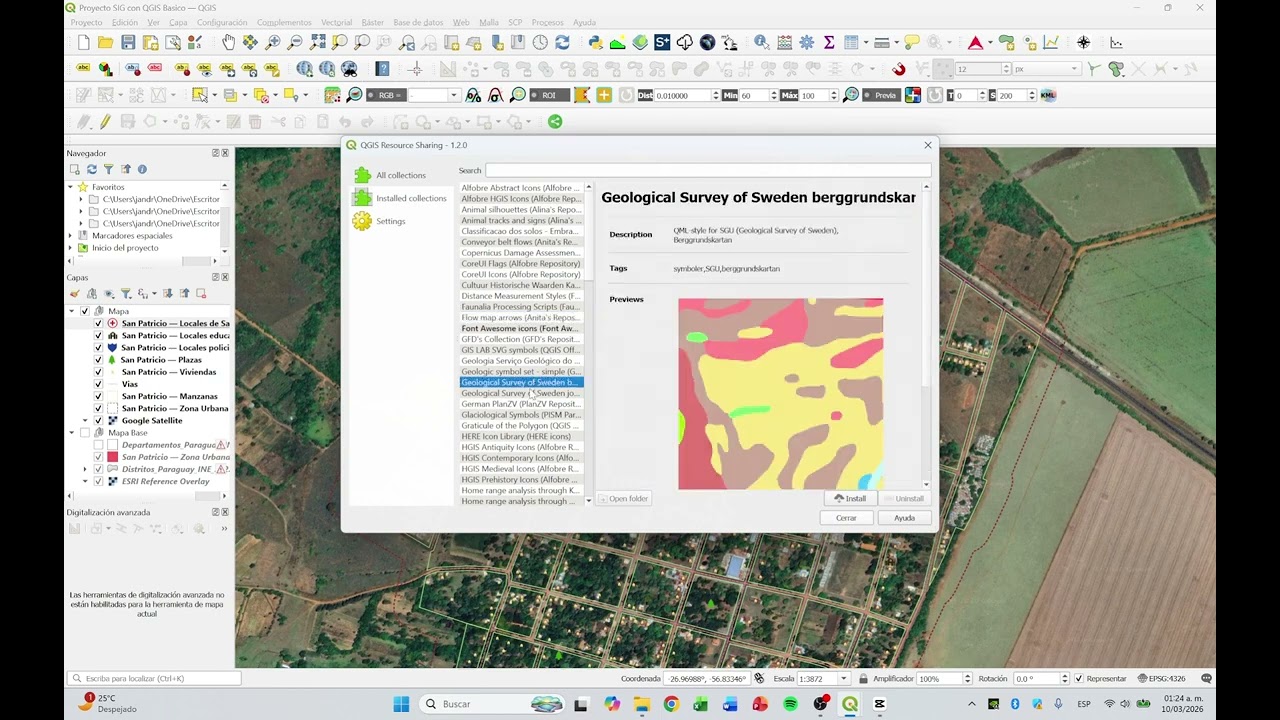Viewport: 1280px width, 720px height.
Task: Click the Toggle Editing pencil icon
Action: [105, 122]
